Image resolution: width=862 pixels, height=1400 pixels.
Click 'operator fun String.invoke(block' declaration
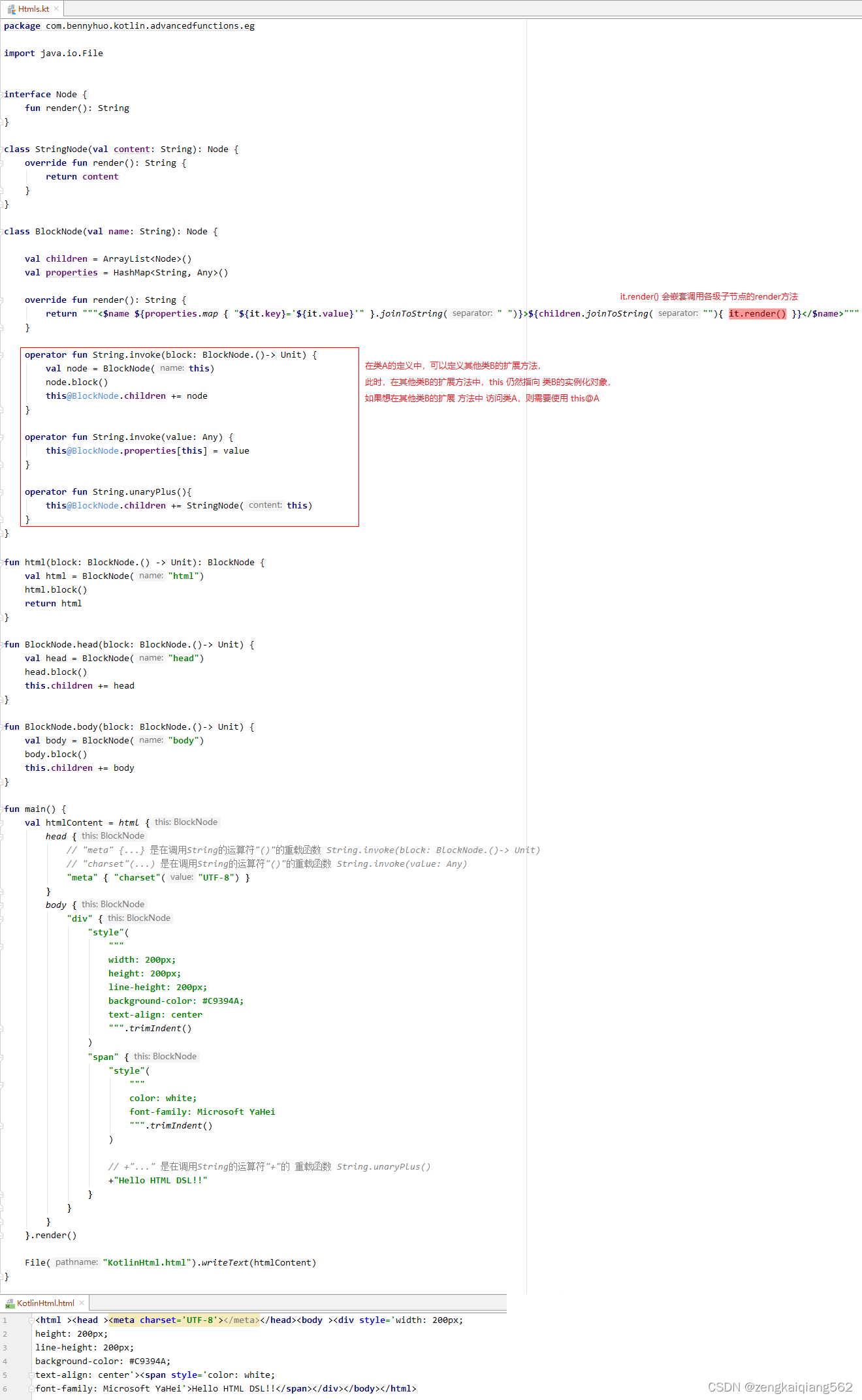171,355
